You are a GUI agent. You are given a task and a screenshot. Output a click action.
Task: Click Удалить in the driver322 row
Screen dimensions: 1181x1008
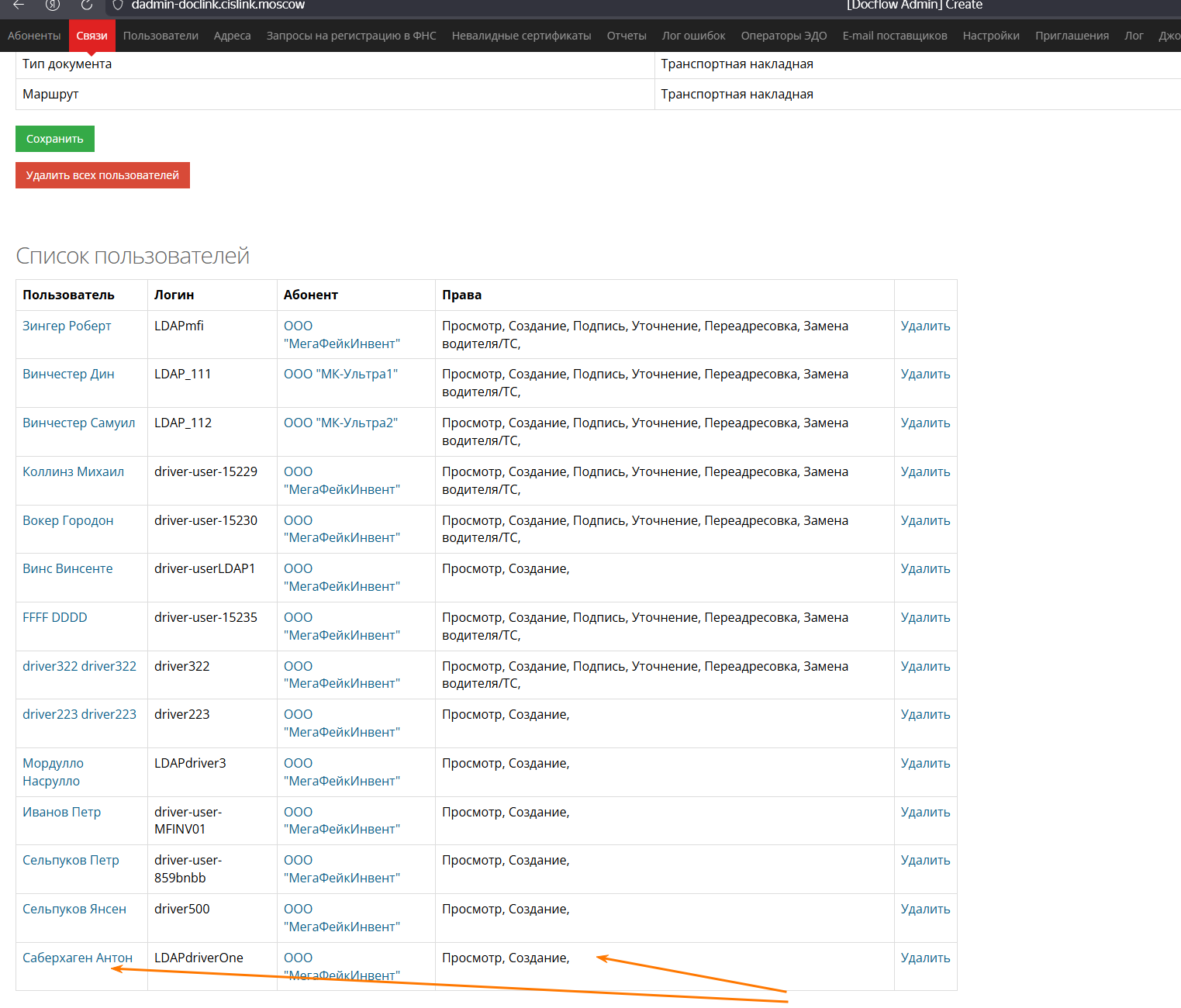click(925, 666)
